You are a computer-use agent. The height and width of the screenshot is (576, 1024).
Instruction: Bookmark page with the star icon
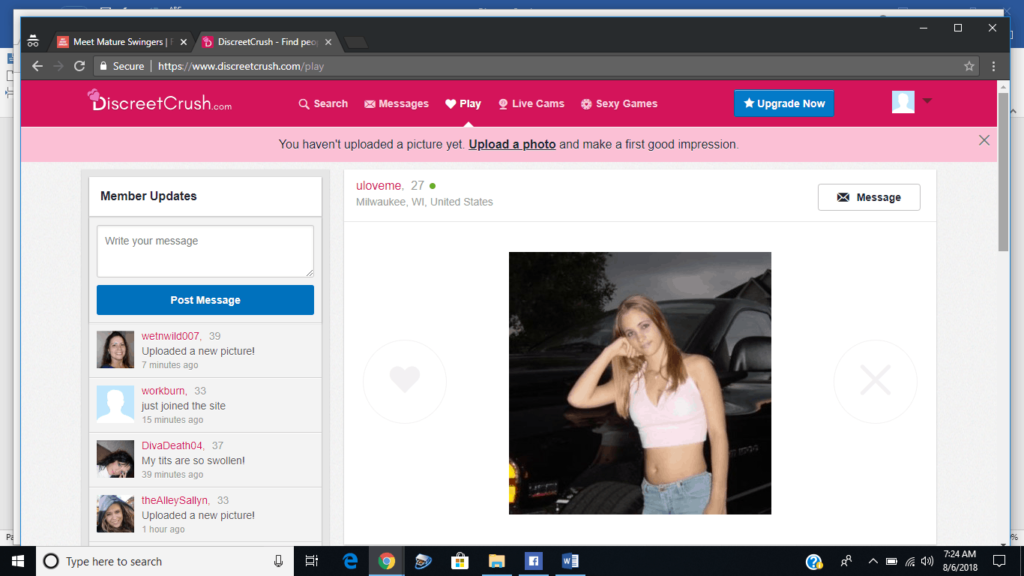pos(969,66)
